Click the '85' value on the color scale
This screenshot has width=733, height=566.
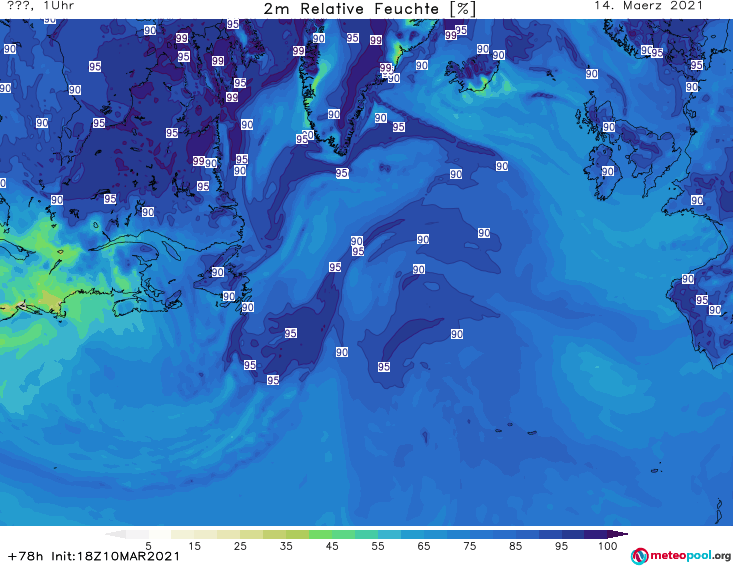click(516, 546)
